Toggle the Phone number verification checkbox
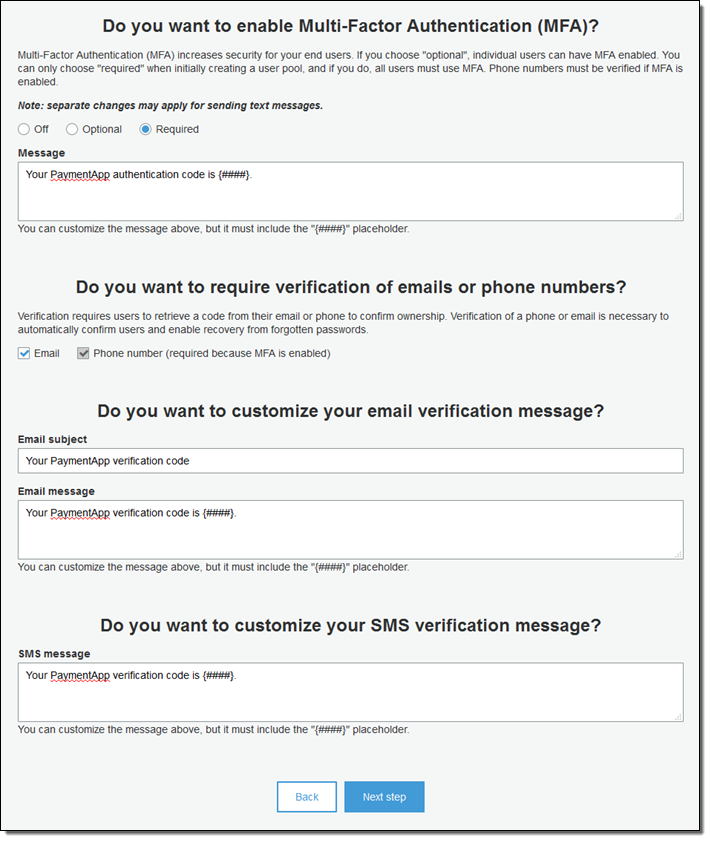Viewport: 710px width, 841px height. (x=83, y=353)
